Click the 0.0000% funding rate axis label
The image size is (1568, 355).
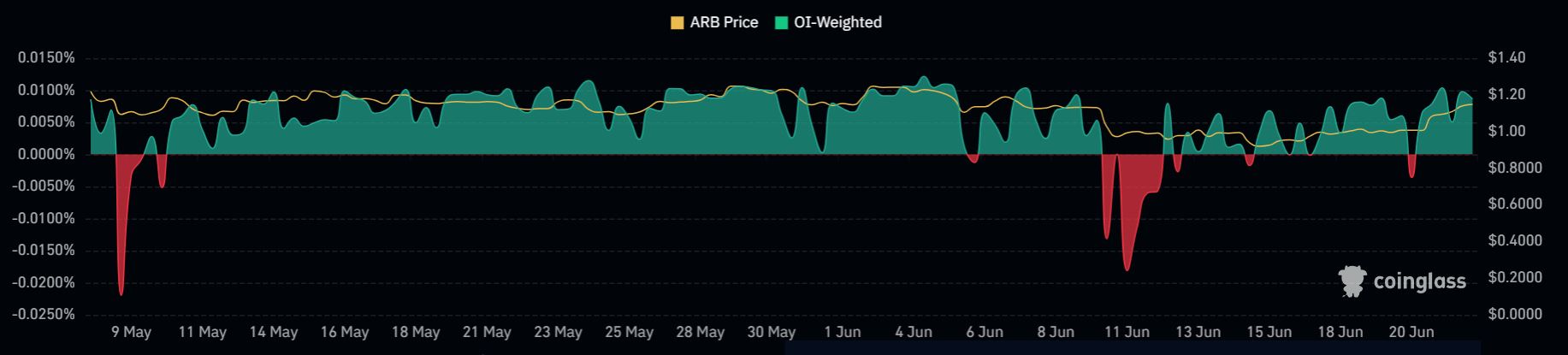click(47, 154)
